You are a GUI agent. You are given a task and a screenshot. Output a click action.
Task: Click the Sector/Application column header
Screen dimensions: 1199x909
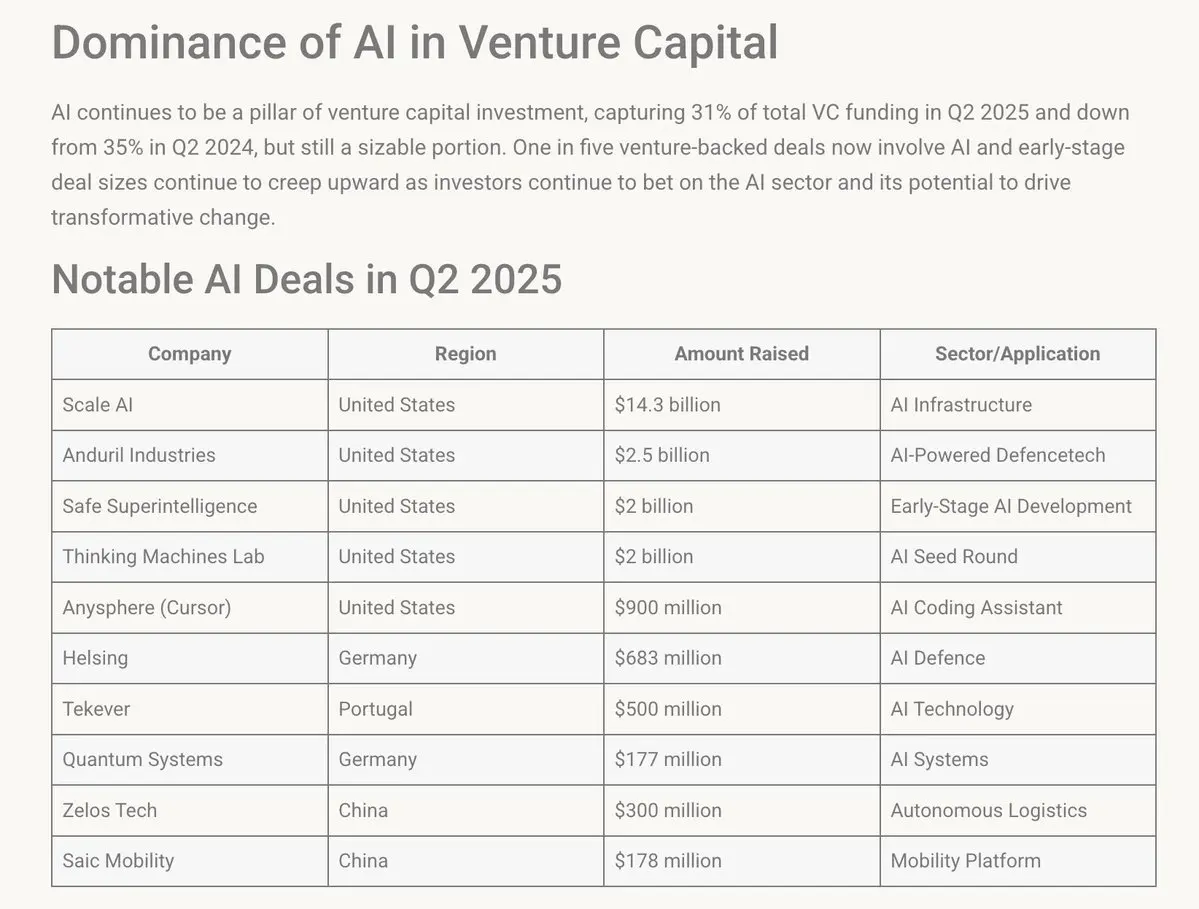click(x=1018, y=354)
